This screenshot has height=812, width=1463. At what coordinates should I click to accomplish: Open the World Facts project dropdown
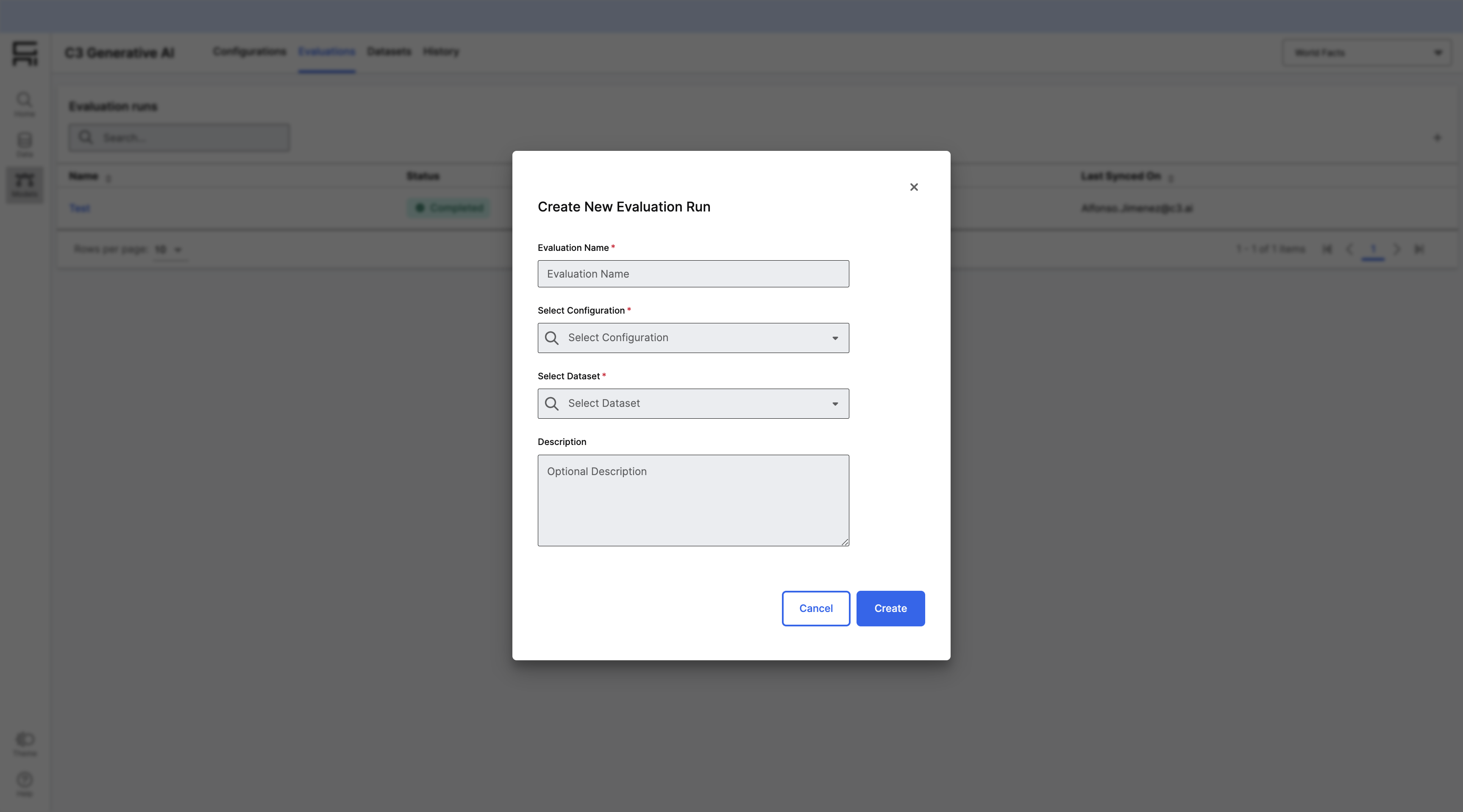1366,53
